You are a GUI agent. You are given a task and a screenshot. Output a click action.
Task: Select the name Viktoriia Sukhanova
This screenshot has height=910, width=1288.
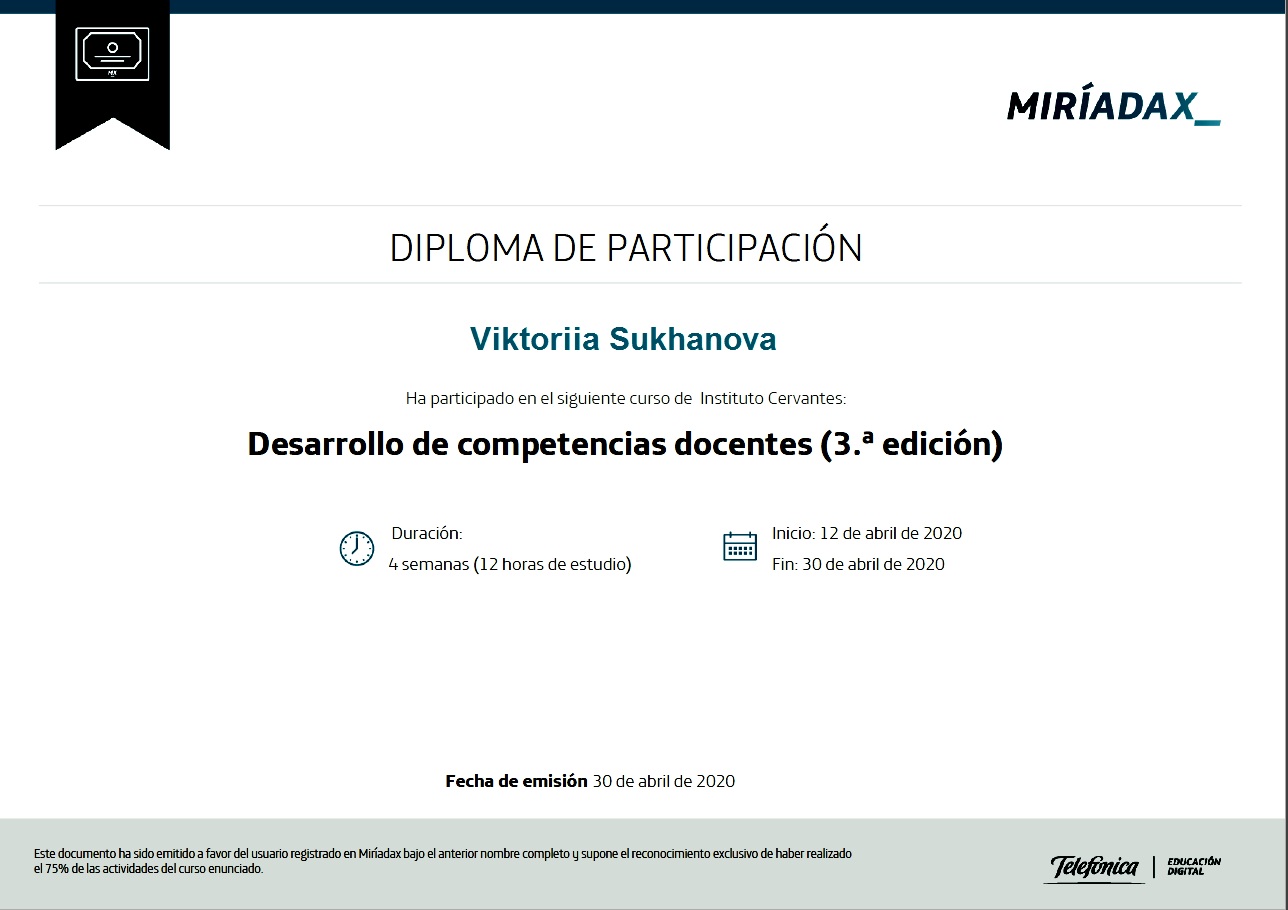coord(623,339)
